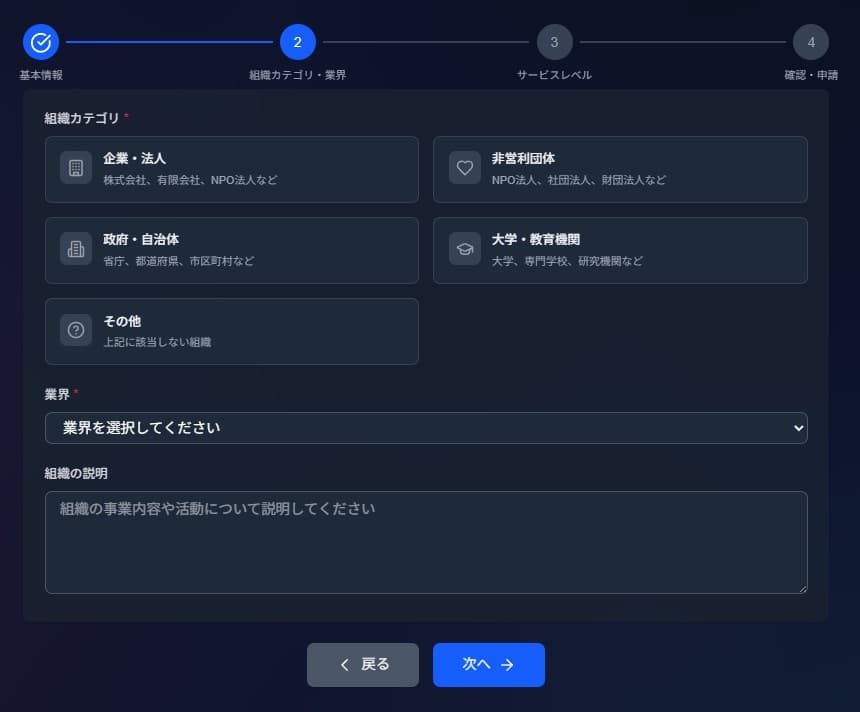Image resolution: width=860 pixels, height=712 pixels.
Task: Click the heart icon for 非営利団体
Action: point(464,168)
